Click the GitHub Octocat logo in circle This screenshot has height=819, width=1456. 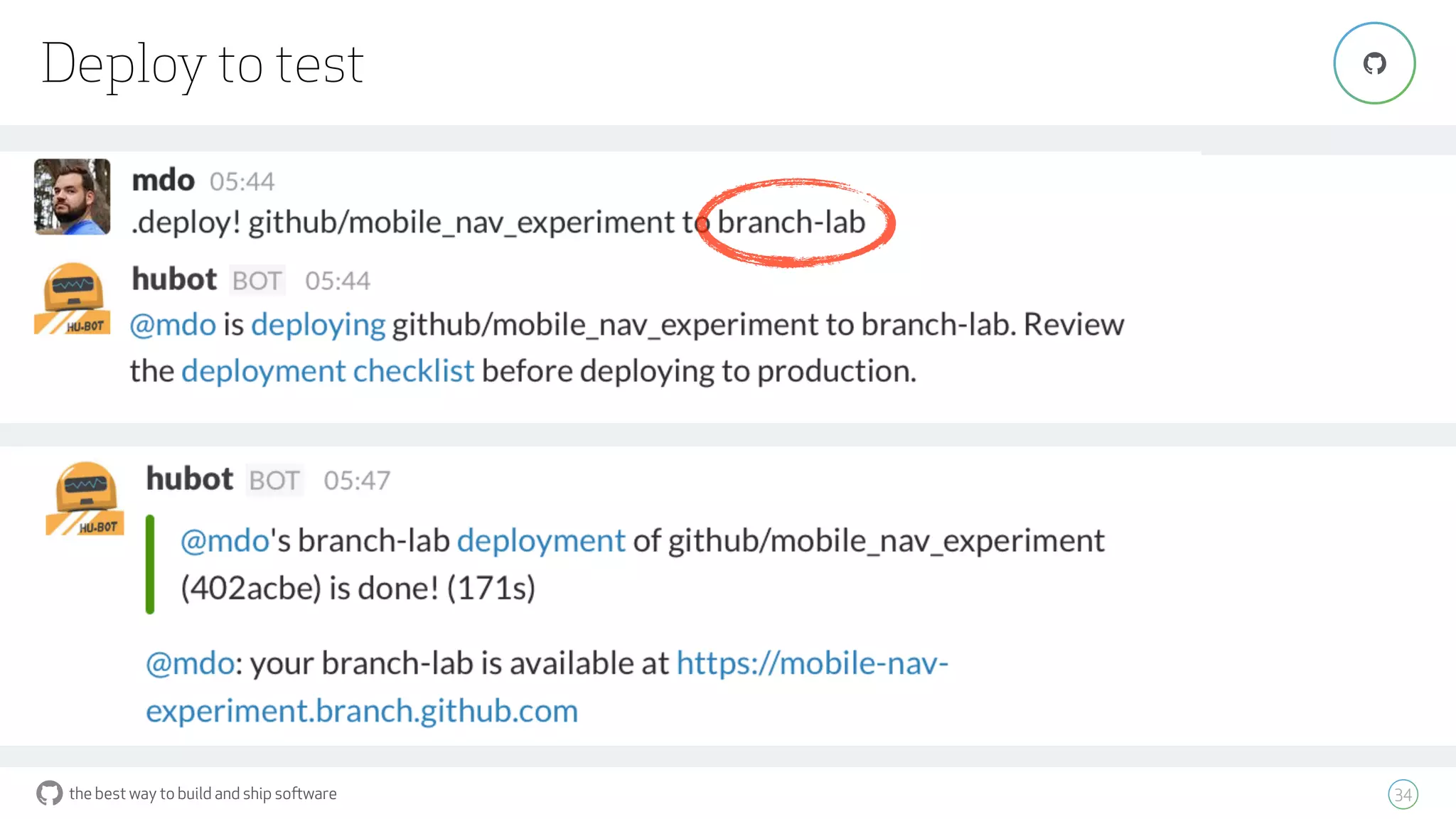(x=1374, y=63)
